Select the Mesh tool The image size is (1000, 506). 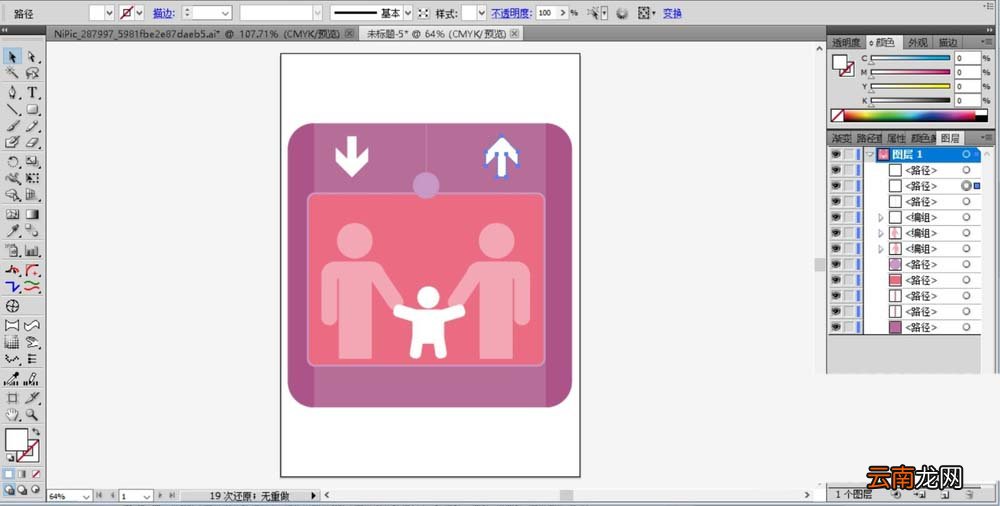(11, 214)
